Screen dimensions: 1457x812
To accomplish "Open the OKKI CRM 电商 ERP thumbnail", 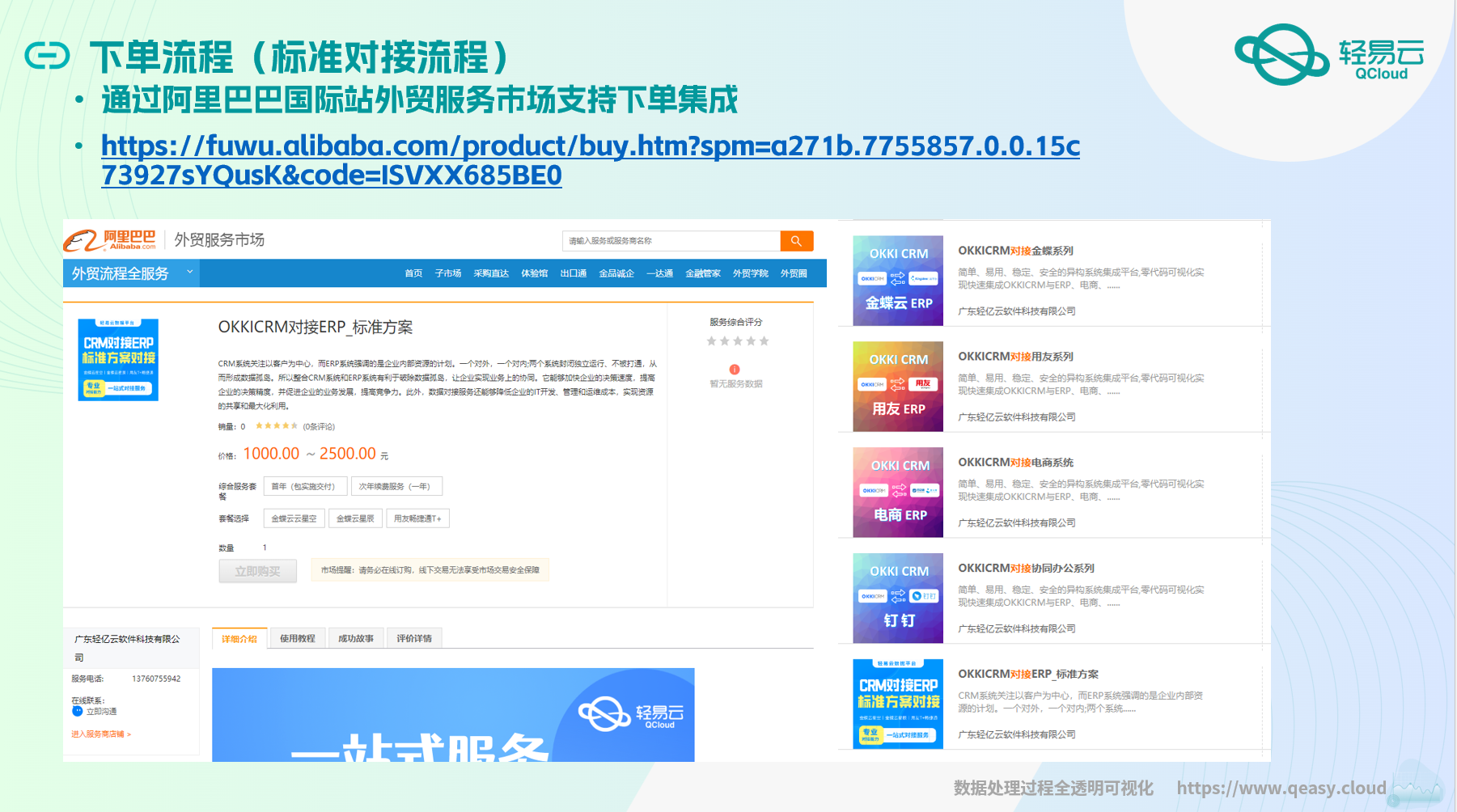I will coord(898,493).
